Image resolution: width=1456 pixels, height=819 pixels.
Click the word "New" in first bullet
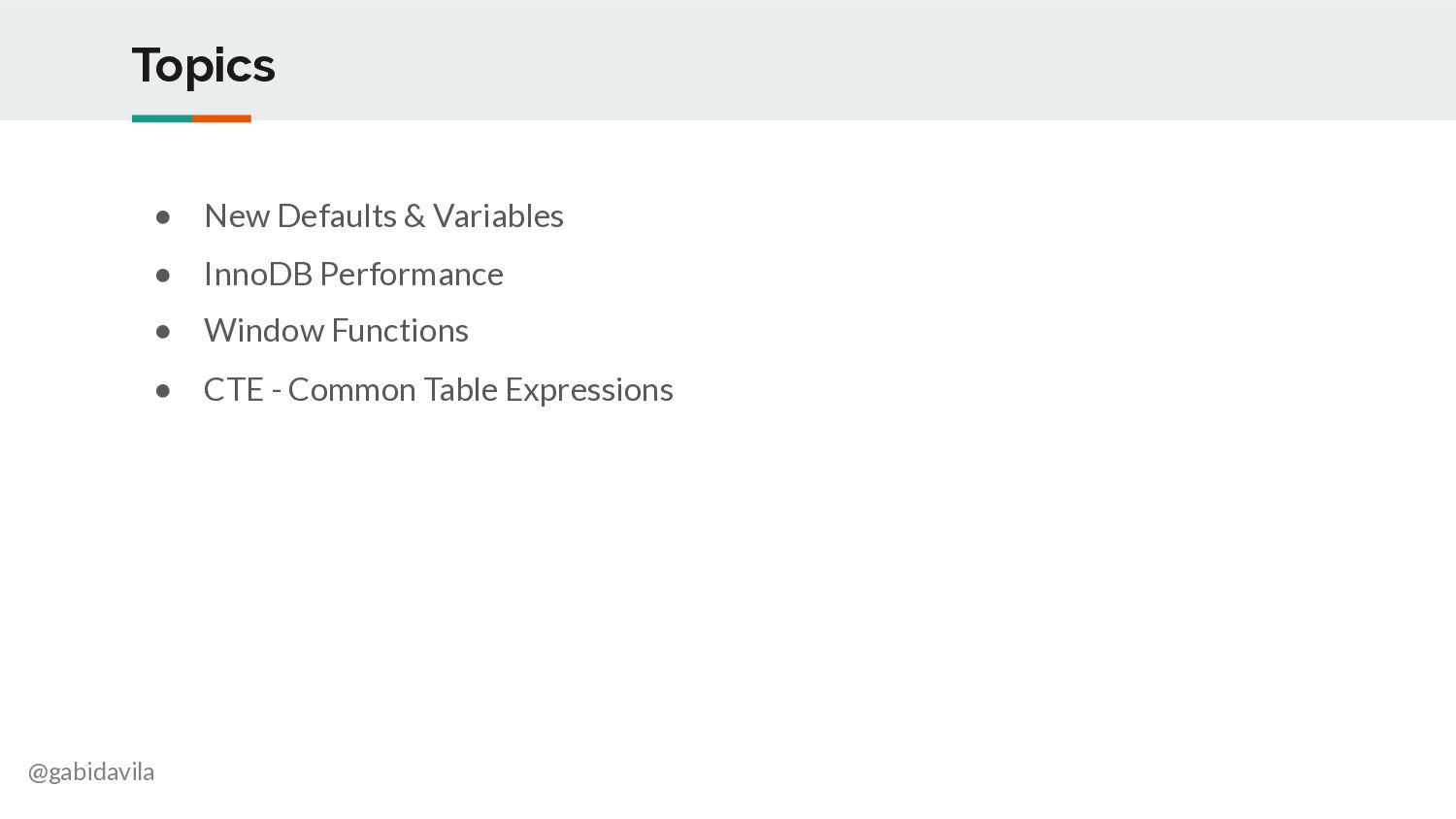pos(237,215)
